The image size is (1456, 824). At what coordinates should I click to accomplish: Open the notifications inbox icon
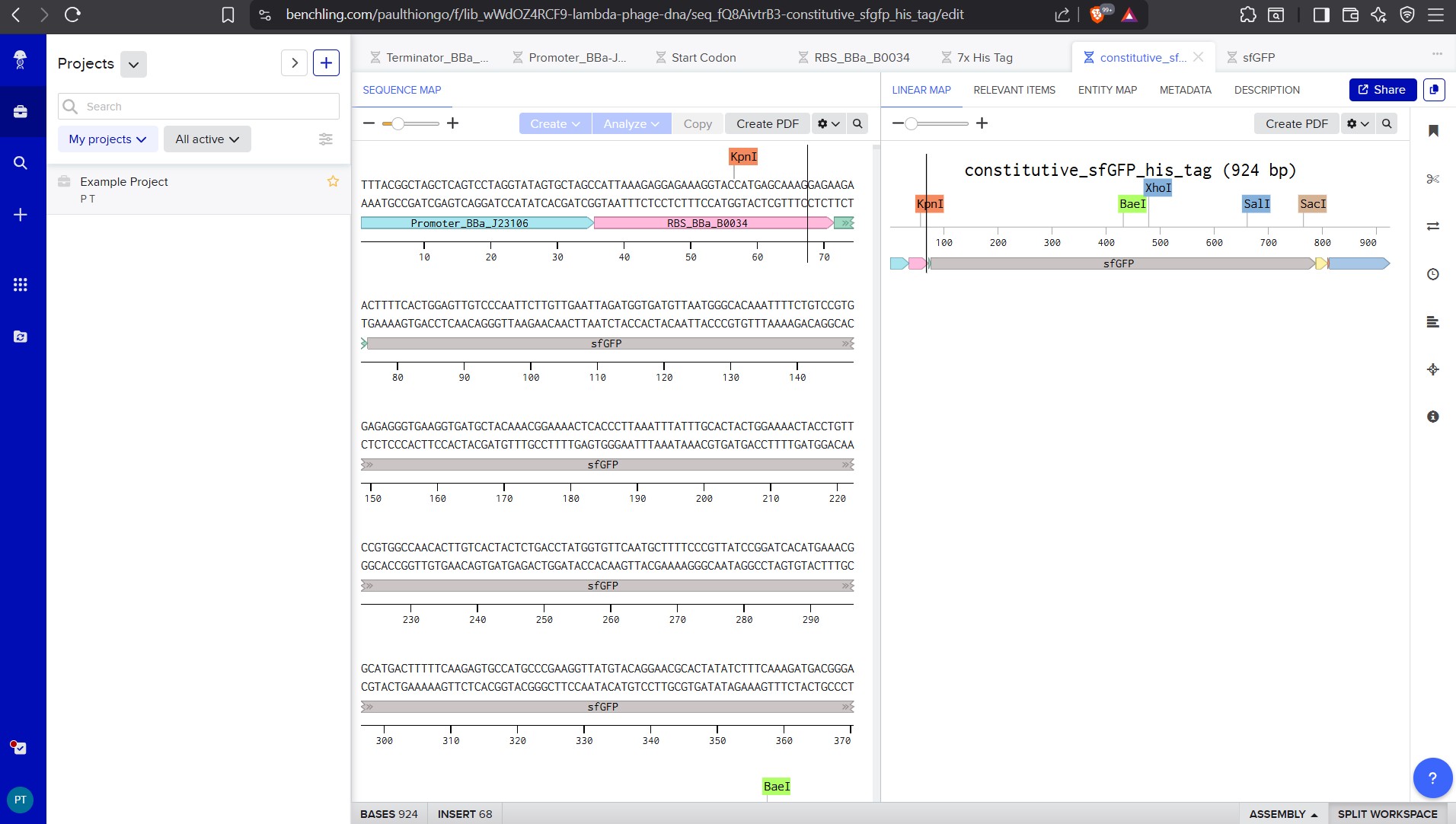pos(19,747)
